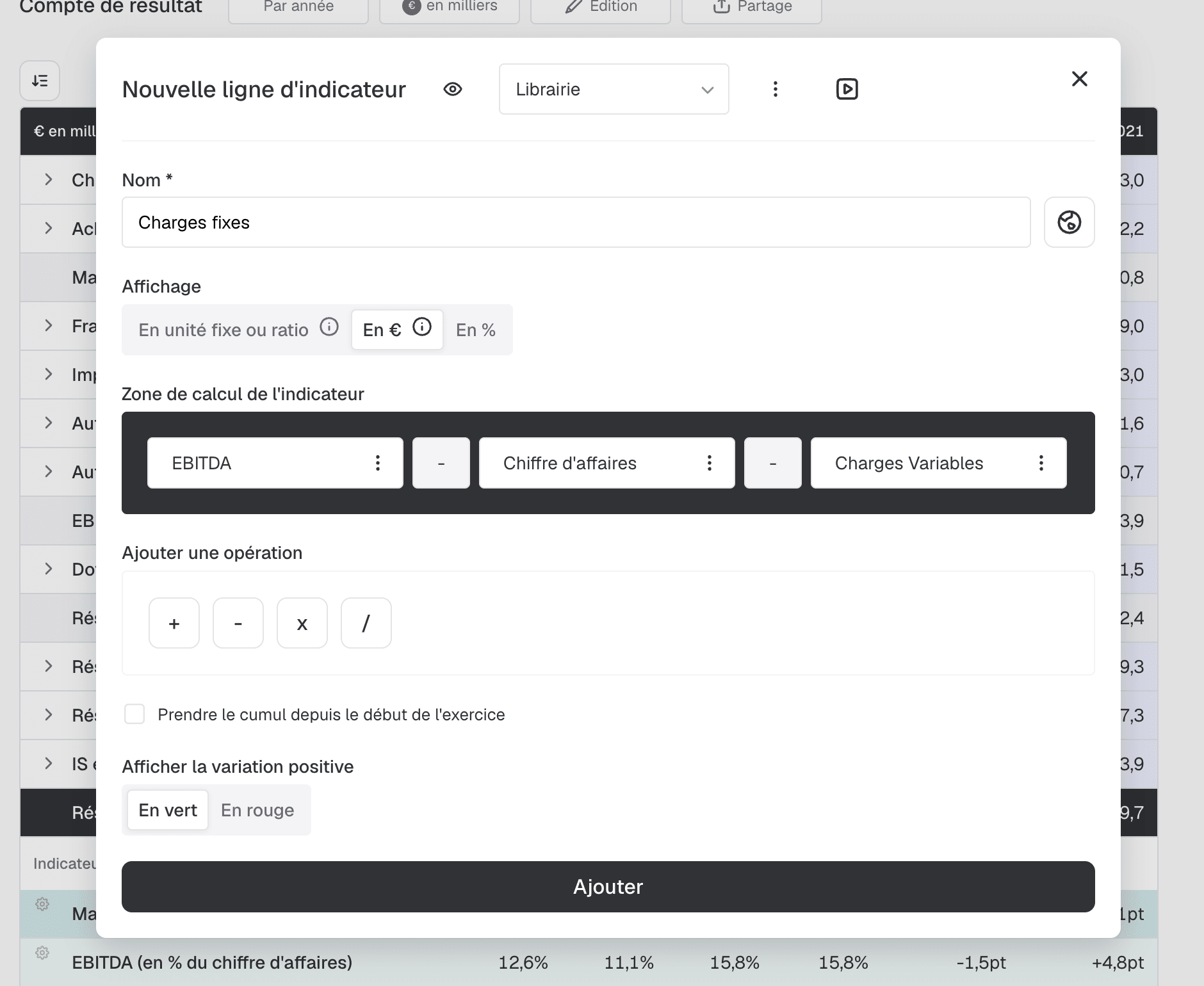Click the sort rows icon in background page
Viewport: 1204px width, 986px height.
(x=40, y=81)
